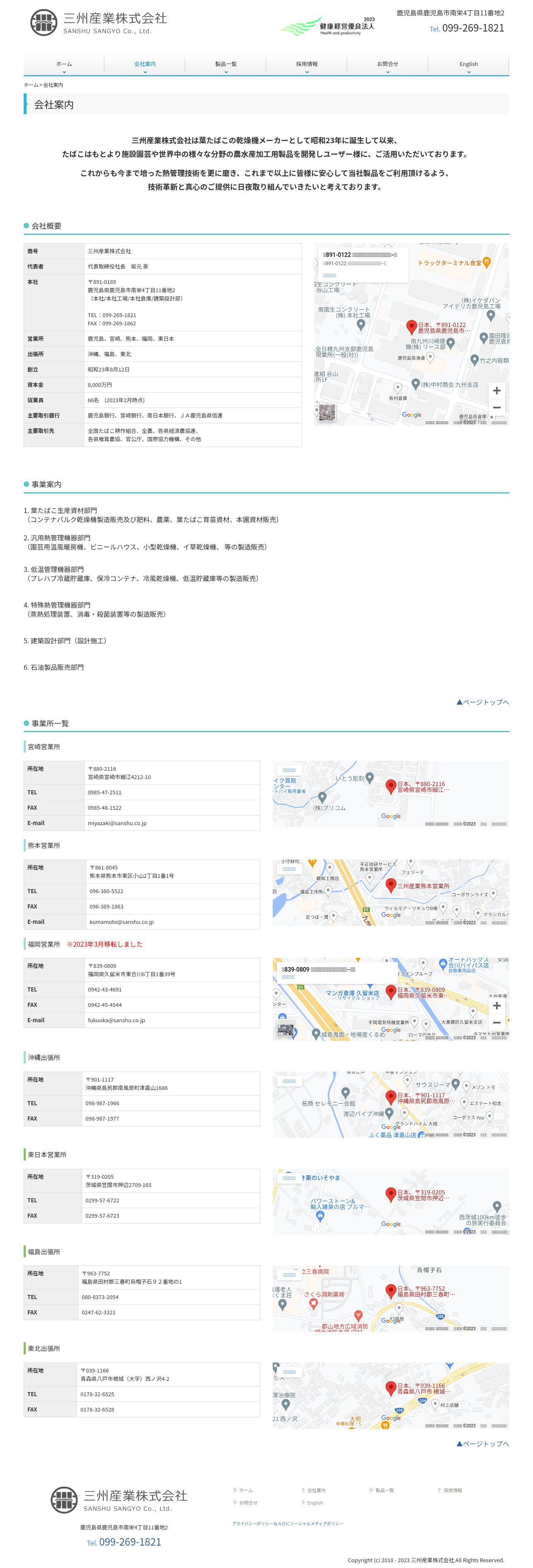Open footer 採用情報 link
Screen dimensions: 533x1568
452,1490
